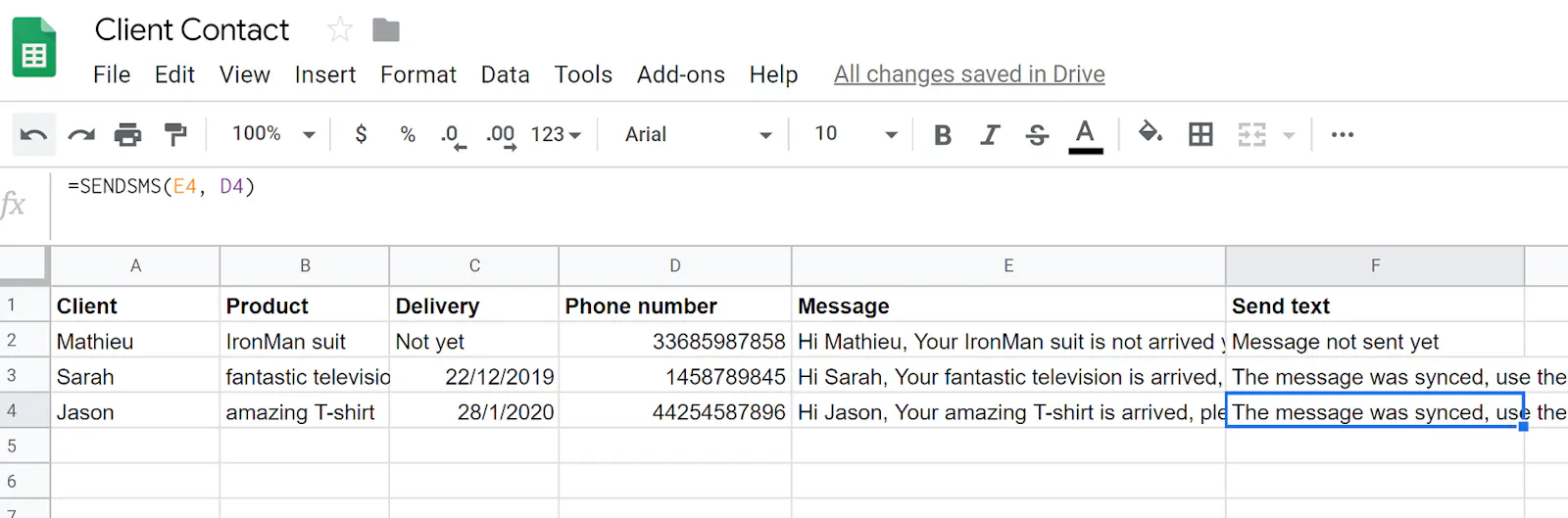Format as percent icon
This screenshot has height=518, width=1568.
pyautogui.click(x=408, y=134)
